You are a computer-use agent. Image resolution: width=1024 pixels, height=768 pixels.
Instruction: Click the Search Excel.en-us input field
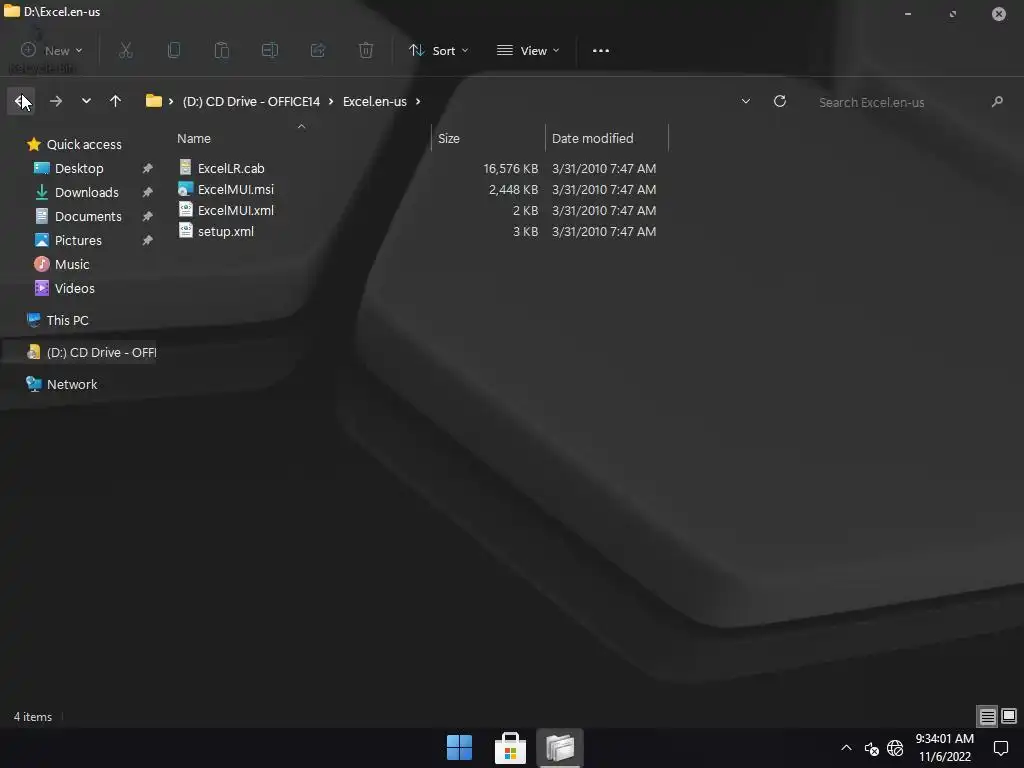point(901,102)
